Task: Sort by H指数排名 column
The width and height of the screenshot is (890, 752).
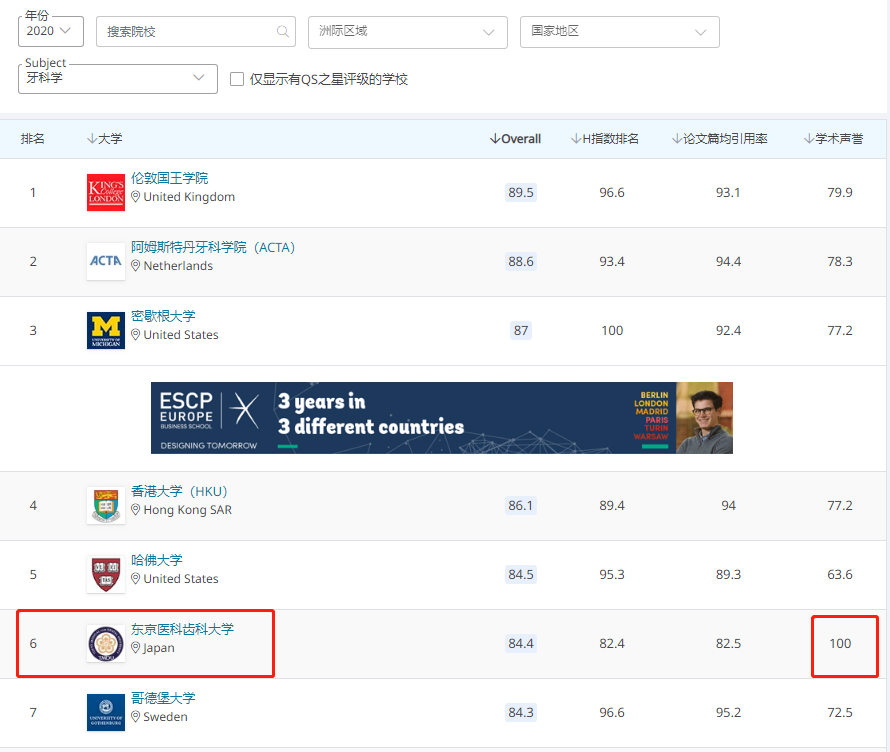Action: coord(605,139)
